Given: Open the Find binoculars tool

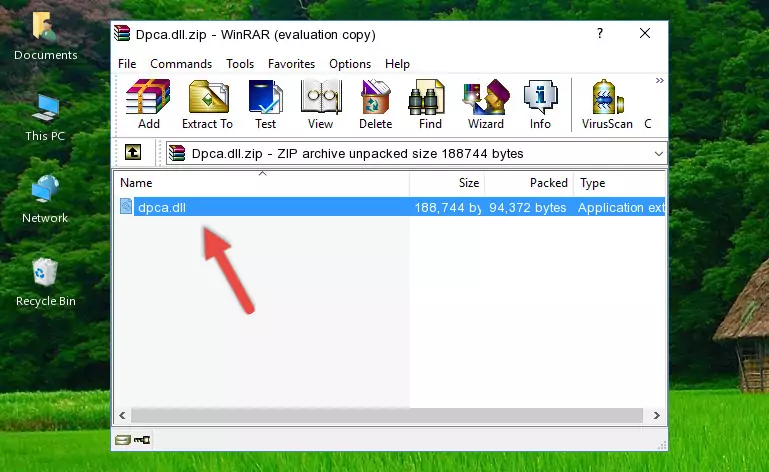Looking at the screenshot, I should coord(430,105).
